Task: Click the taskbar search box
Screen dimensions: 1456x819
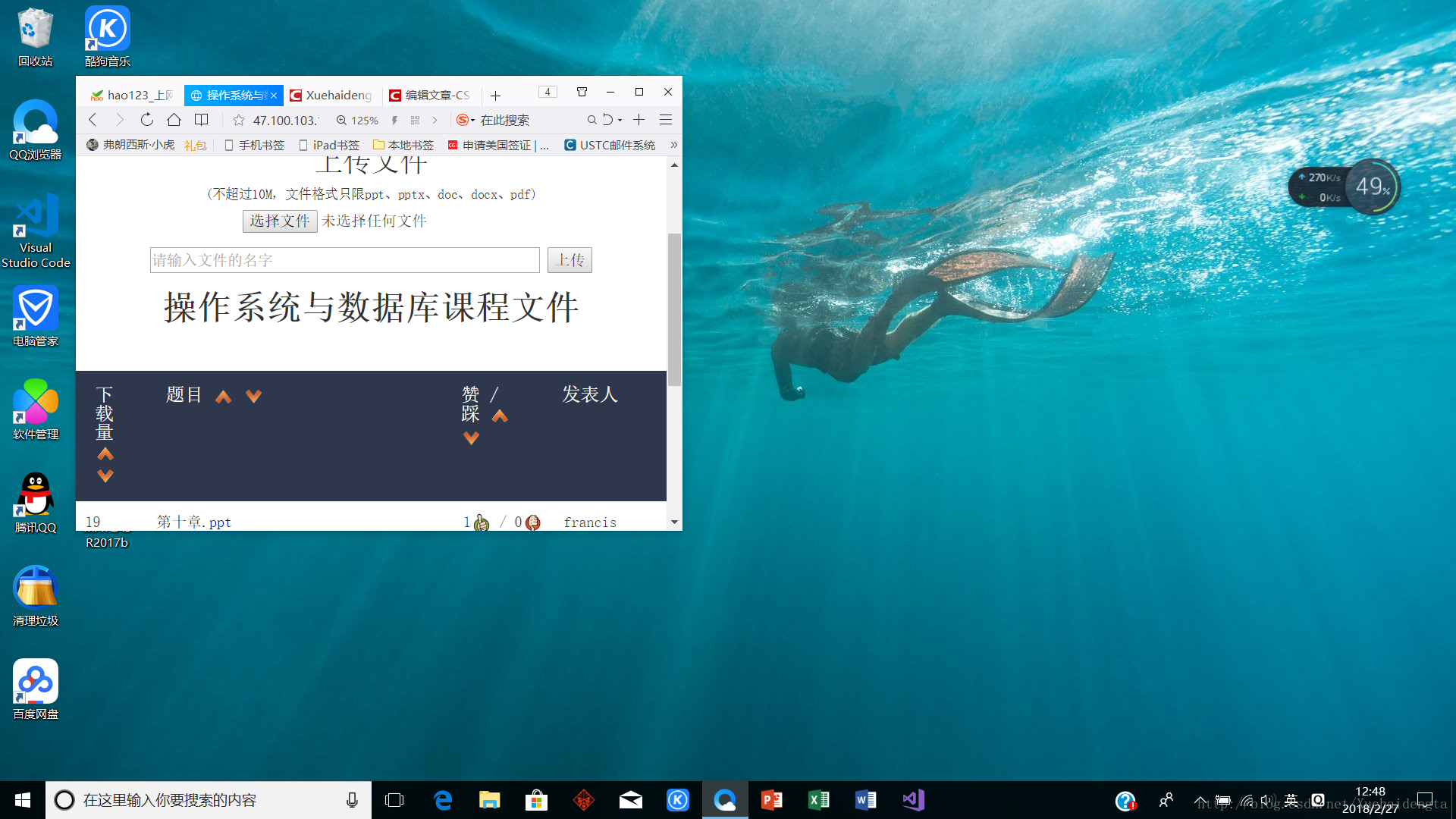Action: [209, 800]
